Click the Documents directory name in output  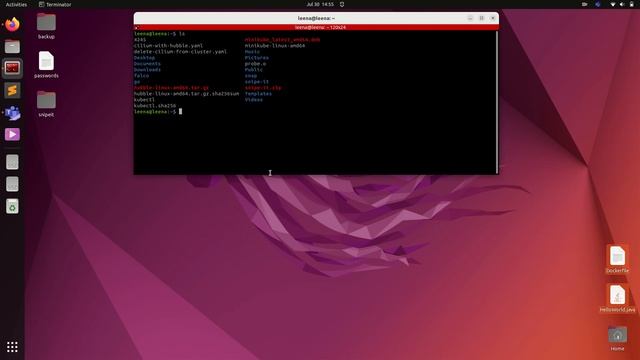[147, 64]
